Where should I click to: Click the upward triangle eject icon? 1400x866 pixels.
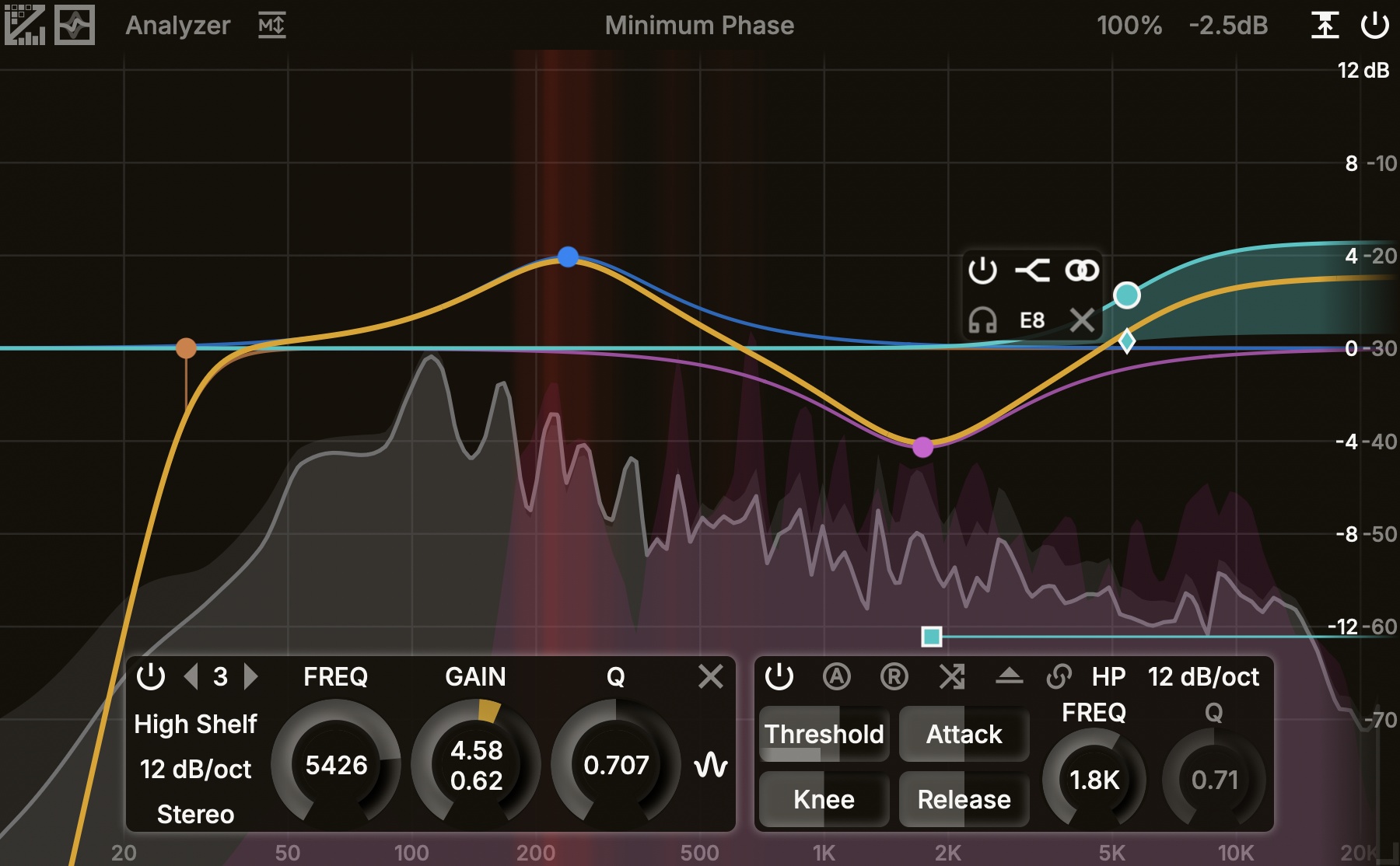tap(1010, 676)
